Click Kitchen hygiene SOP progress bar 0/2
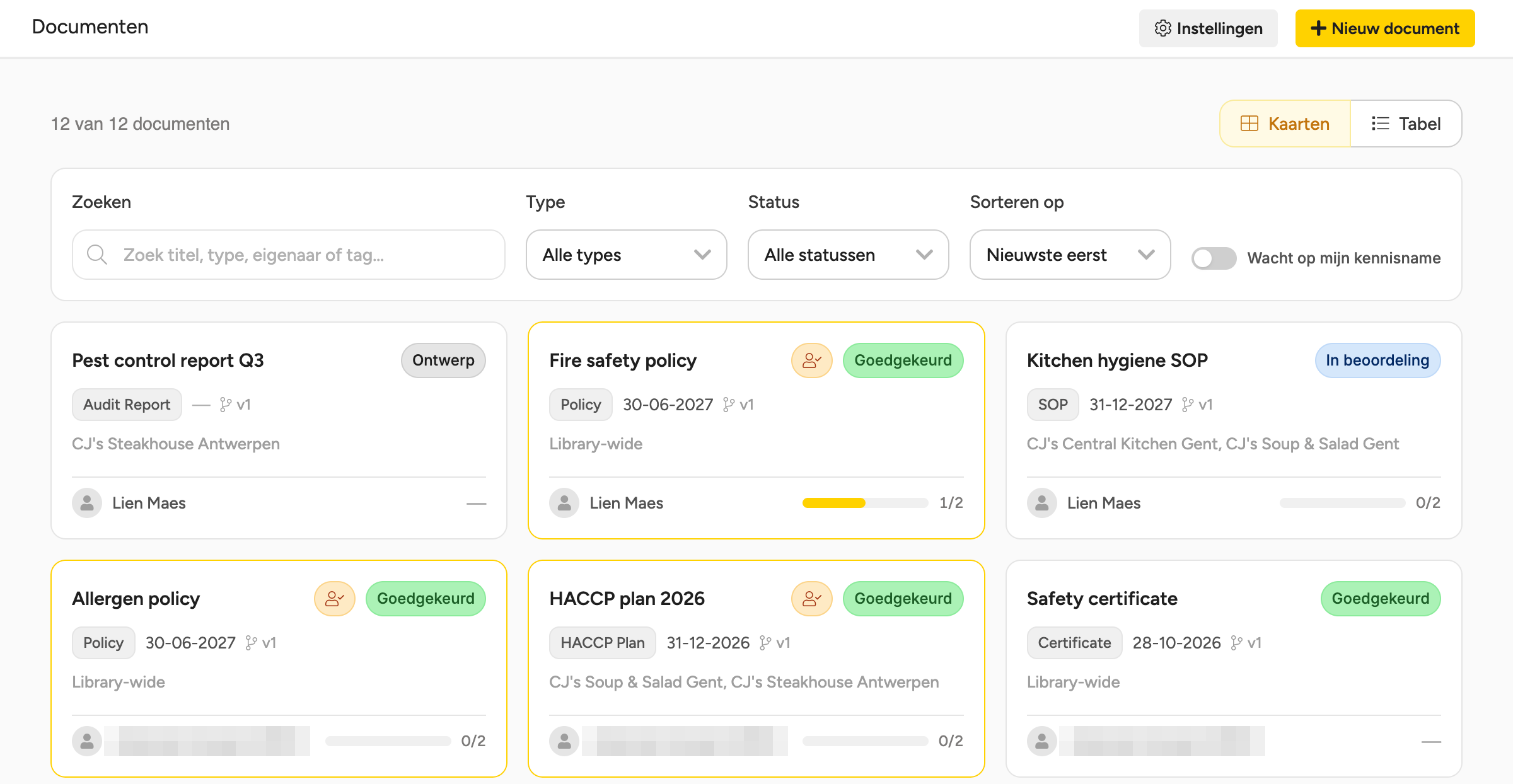Image resolution: width=1513 pixels, height=784 pixels. coord(1342,503)
